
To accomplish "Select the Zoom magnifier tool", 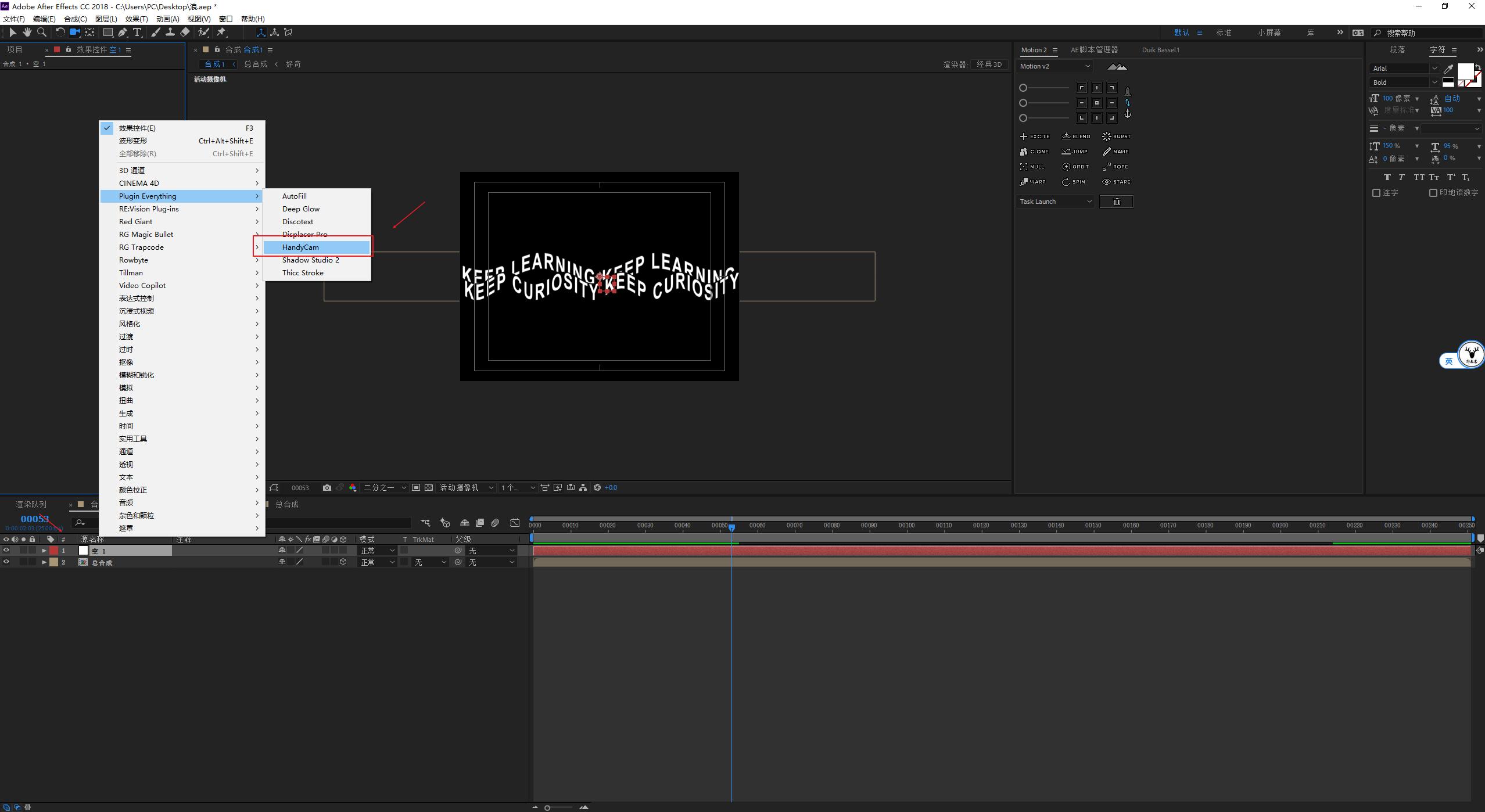I will [42, 33].
